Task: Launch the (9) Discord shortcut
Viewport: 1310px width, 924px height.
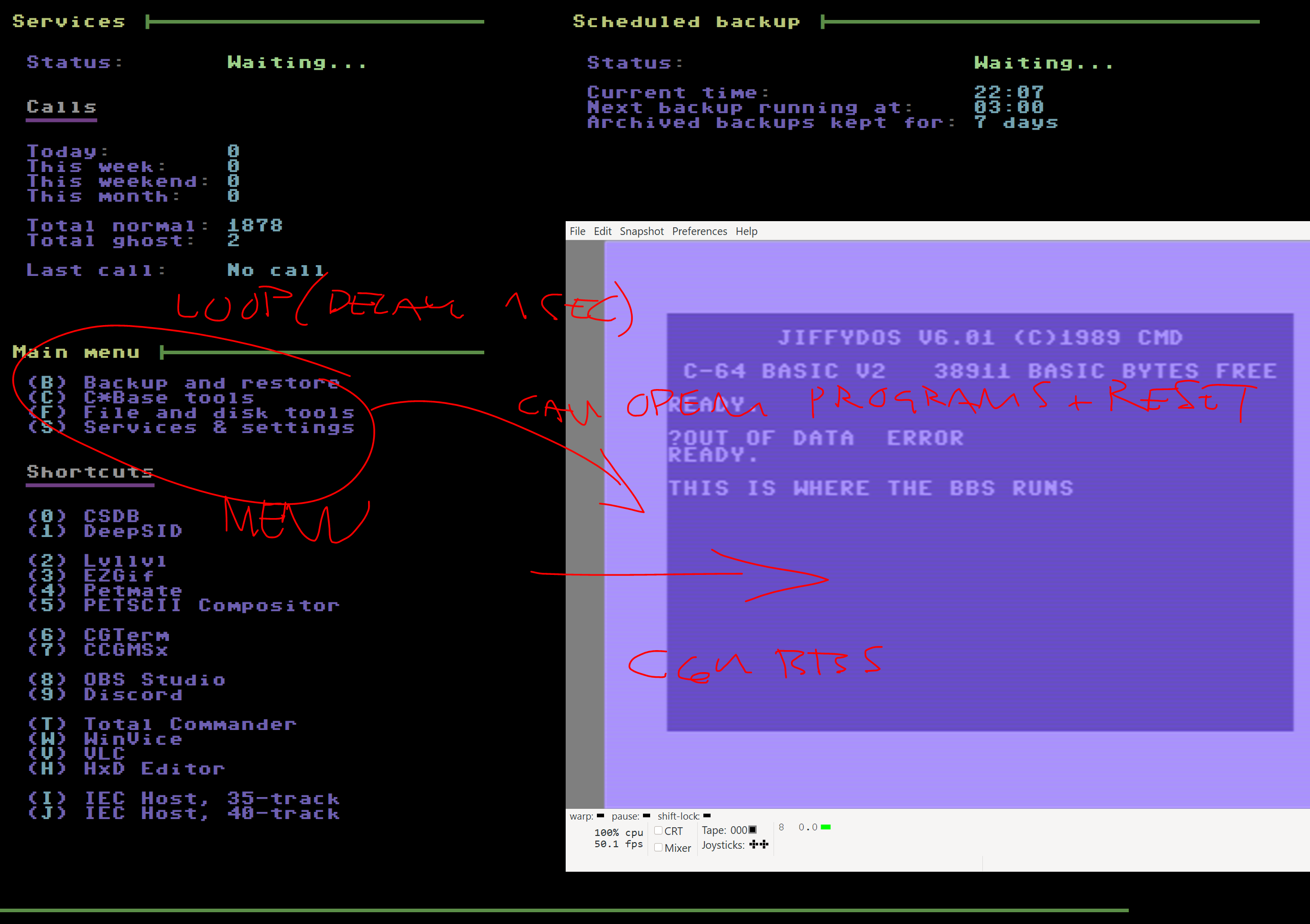Action: coord(105,695)
